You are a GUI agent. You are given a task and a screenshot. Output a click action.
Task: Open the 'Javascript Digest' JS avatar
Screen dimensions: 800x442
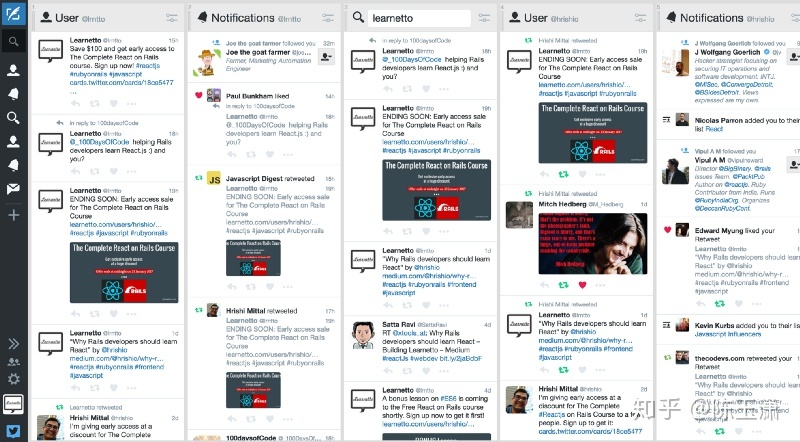(x=214, y=179)
